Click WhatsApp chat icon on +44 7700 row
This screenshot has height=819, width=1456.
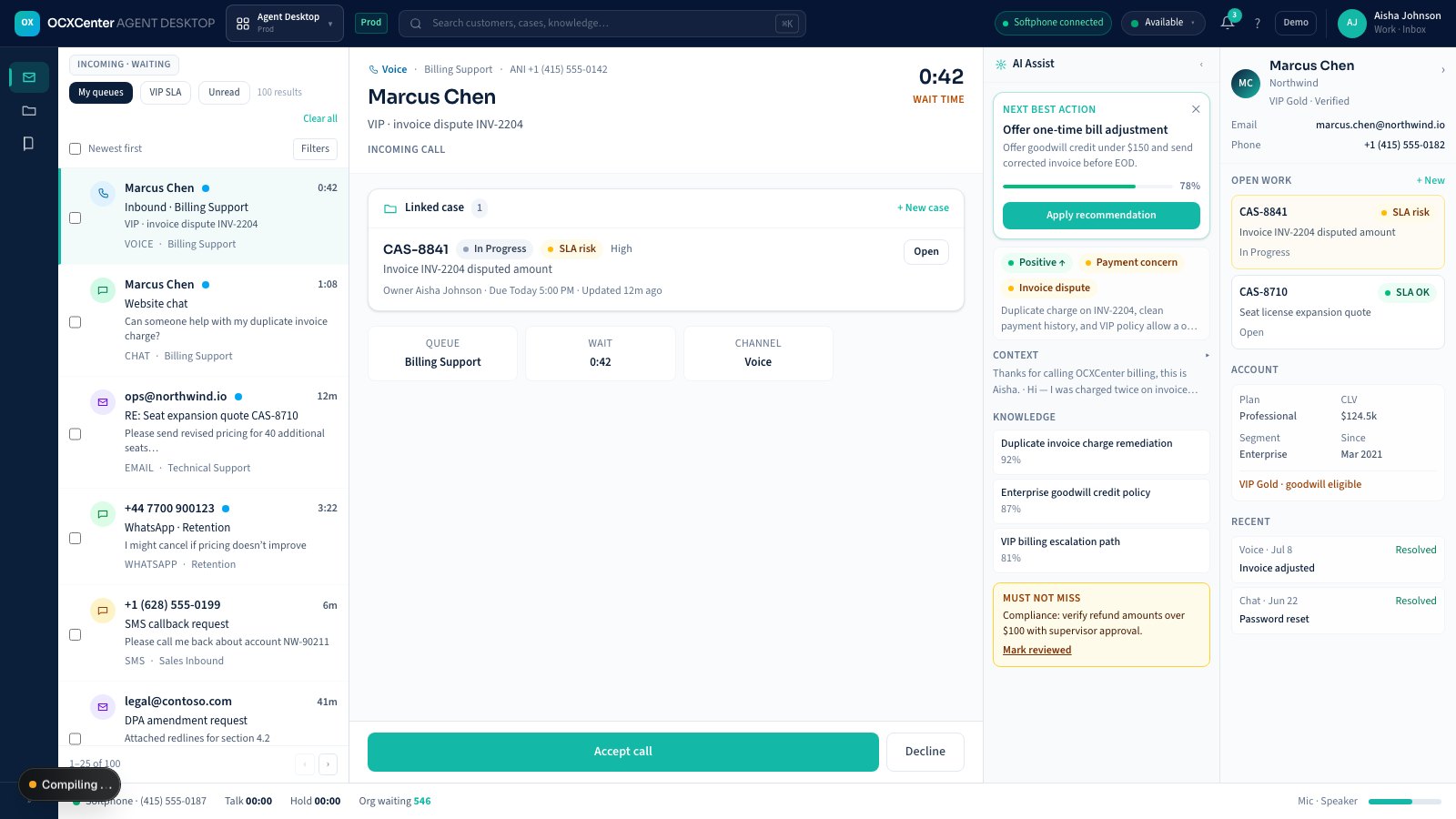(103, 513)
